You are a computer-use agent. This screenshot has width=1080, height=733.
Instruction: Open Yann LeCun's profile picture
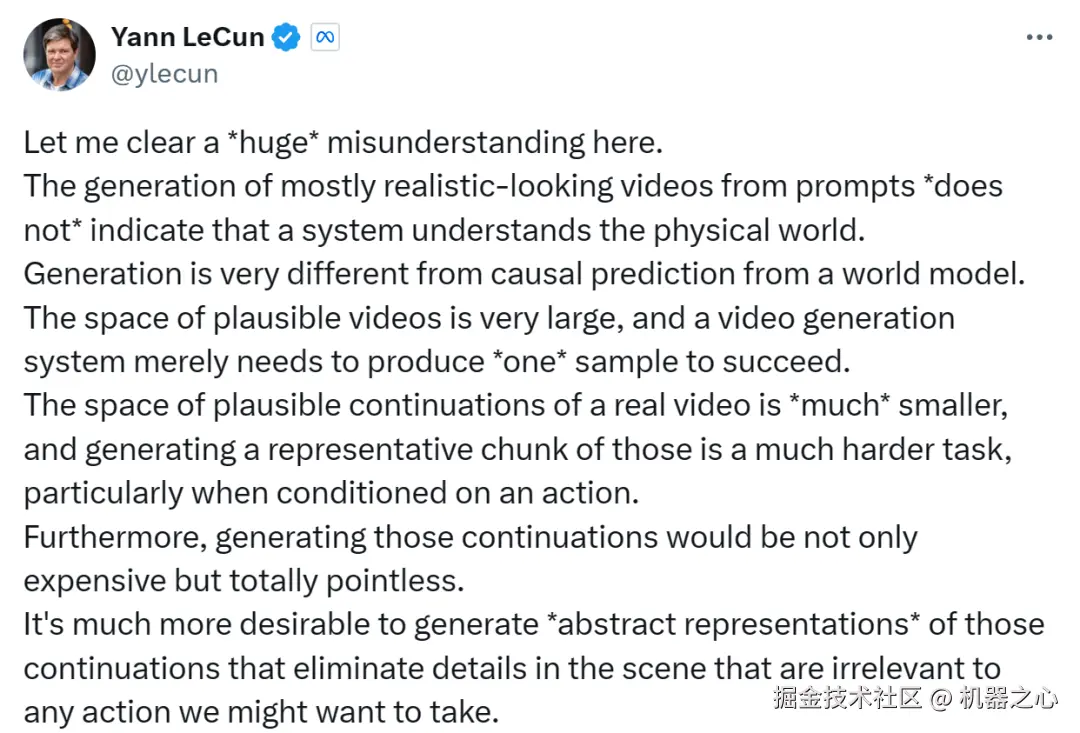click(59, 54)
